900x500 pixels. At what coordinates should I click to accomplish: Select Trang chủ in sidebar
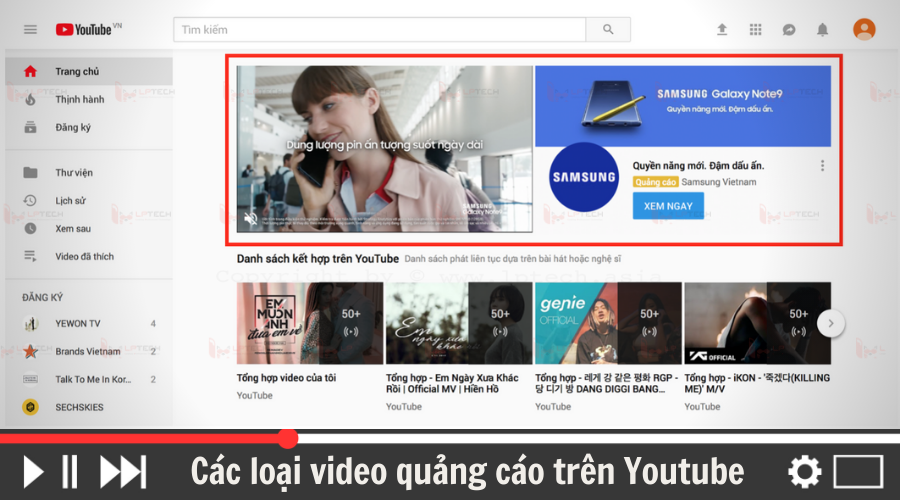click(x=89, y=71)
